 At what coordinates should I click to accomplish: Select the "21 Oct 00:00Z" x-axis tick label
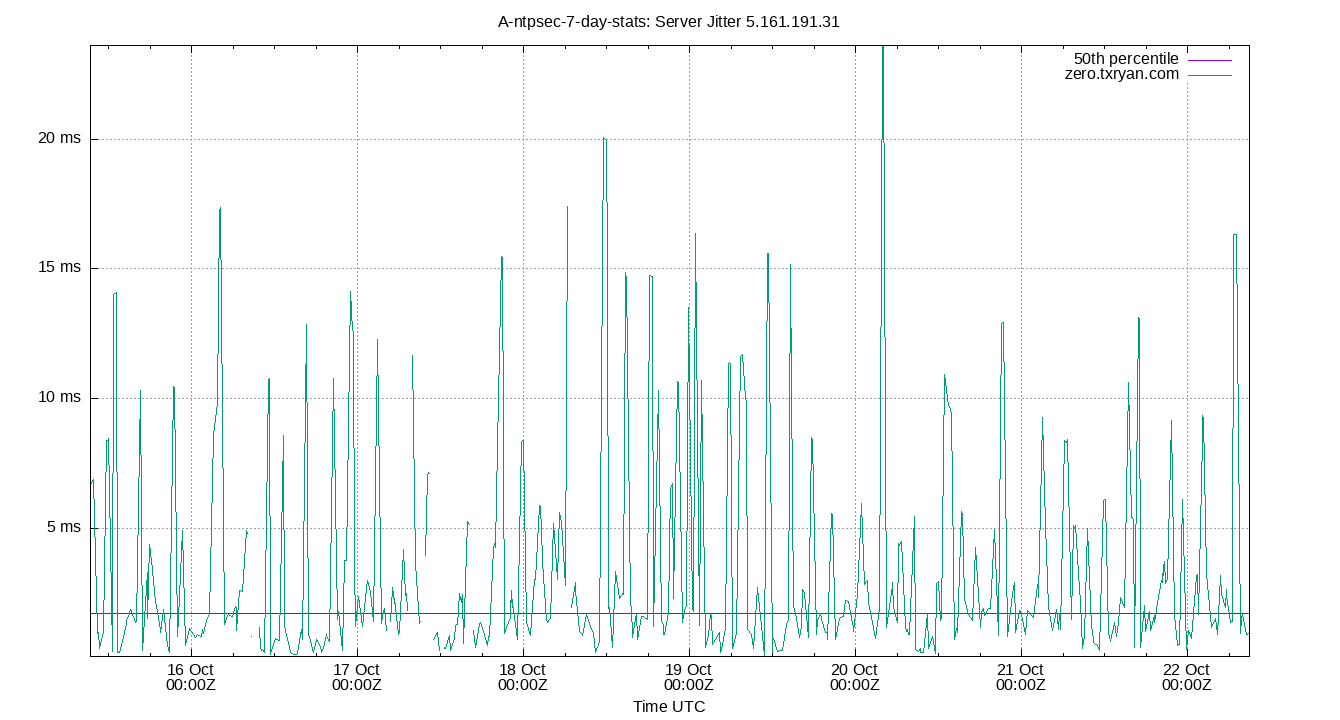point(1020,677)
